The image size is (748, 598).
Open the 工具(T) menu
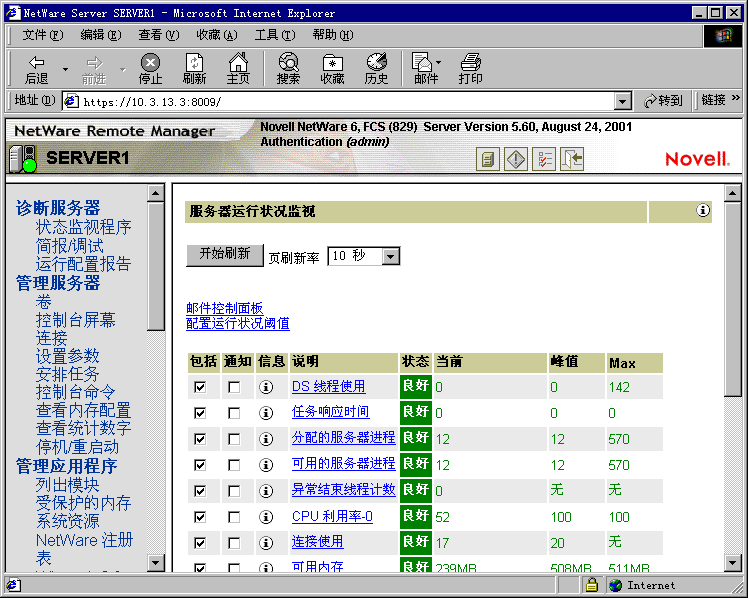tap(275, 35)
